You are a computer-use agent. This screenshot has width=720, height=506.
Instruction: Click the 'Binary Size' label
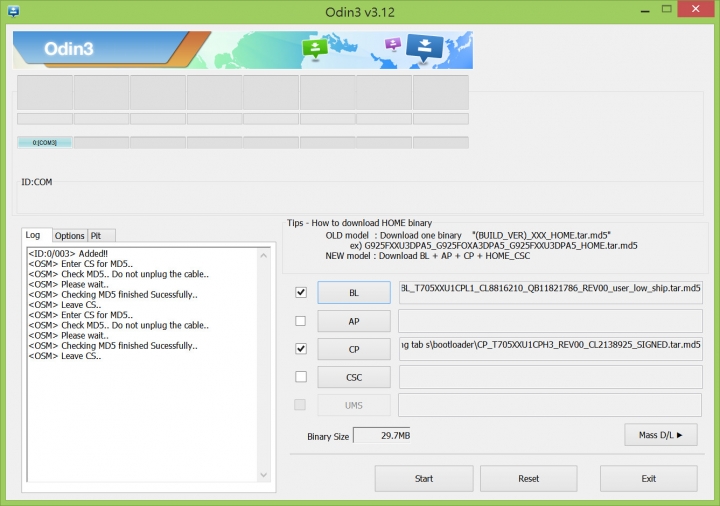click(328, 437)
